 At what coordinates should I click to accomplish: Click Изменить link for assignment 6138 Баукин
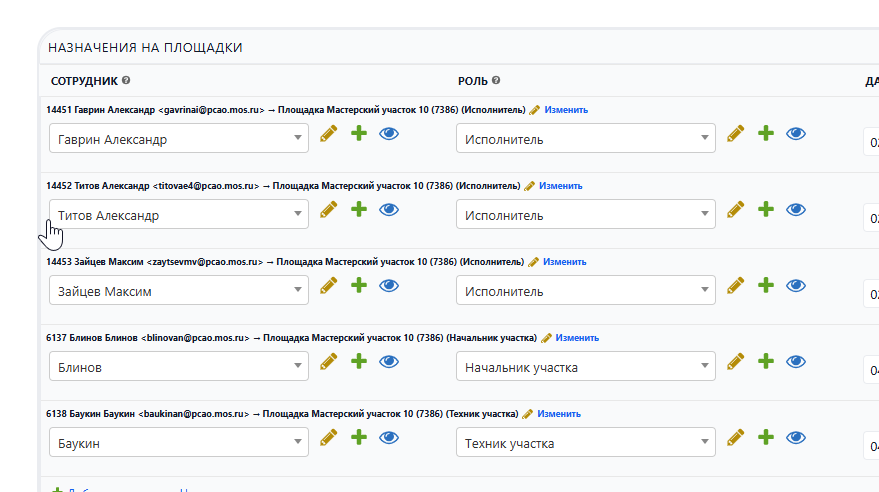tap(558, 414)
